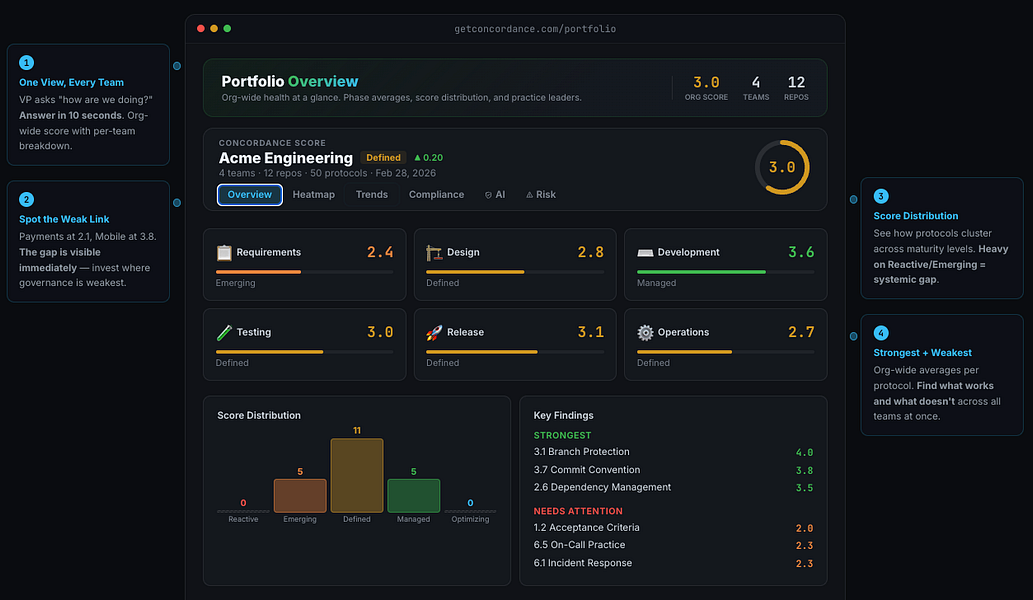Viewport: 1033px width, 600px height.
Task: Click the green up-arrow 0.20 trend indicator
Action: click(x=428, y=157)
